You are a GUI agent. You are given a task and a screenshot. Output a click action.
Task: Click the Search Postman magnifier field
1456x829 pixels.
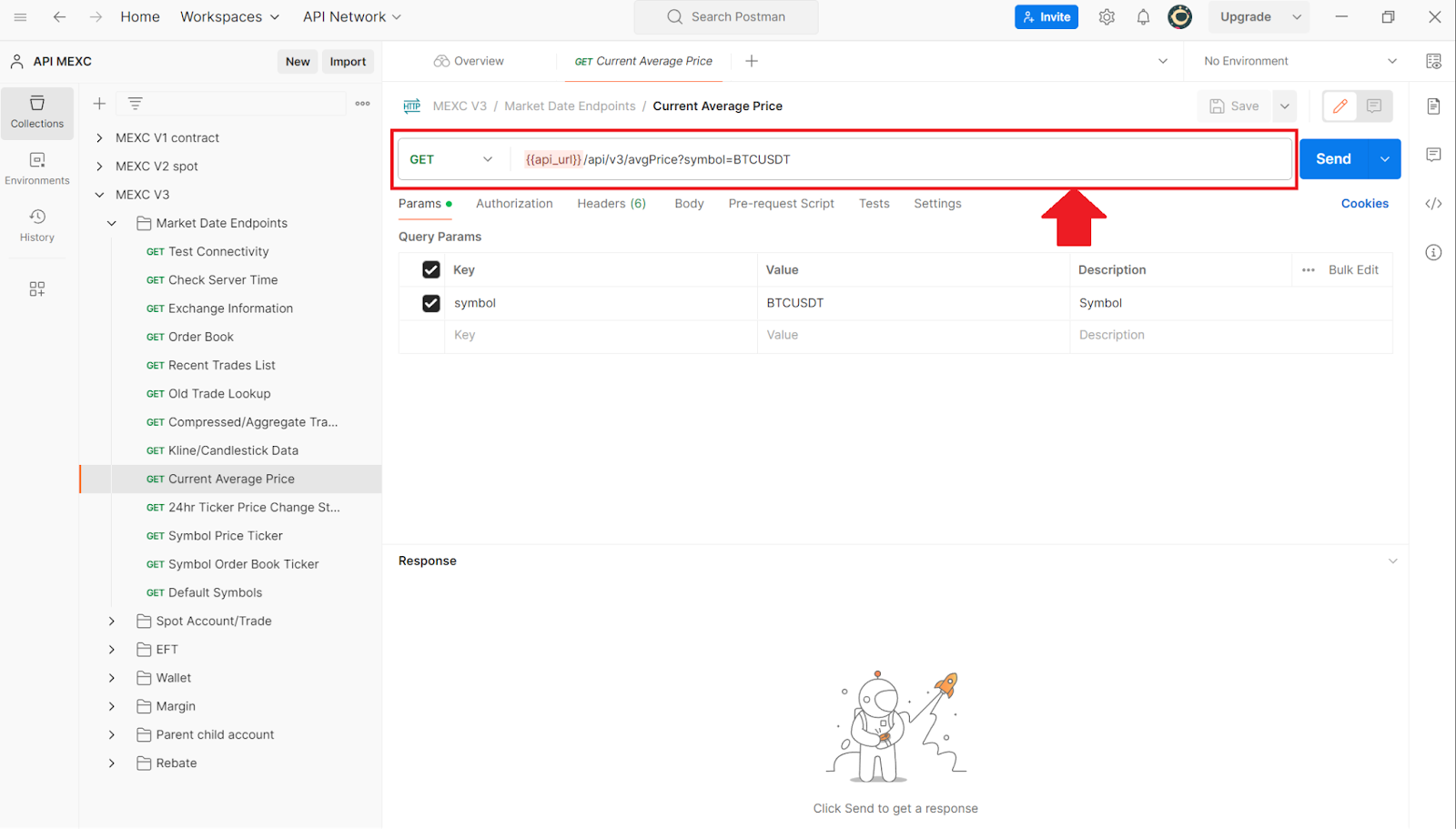pyautogui.click(x=726, y=16)
